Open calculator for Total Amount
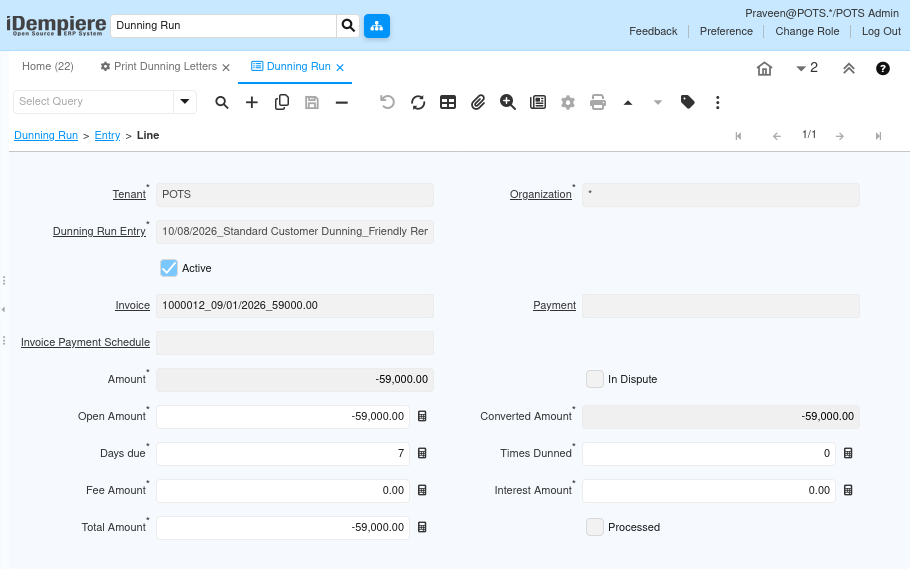The height and width of the screenshot is (569, 910). click(x=422, y=528)
